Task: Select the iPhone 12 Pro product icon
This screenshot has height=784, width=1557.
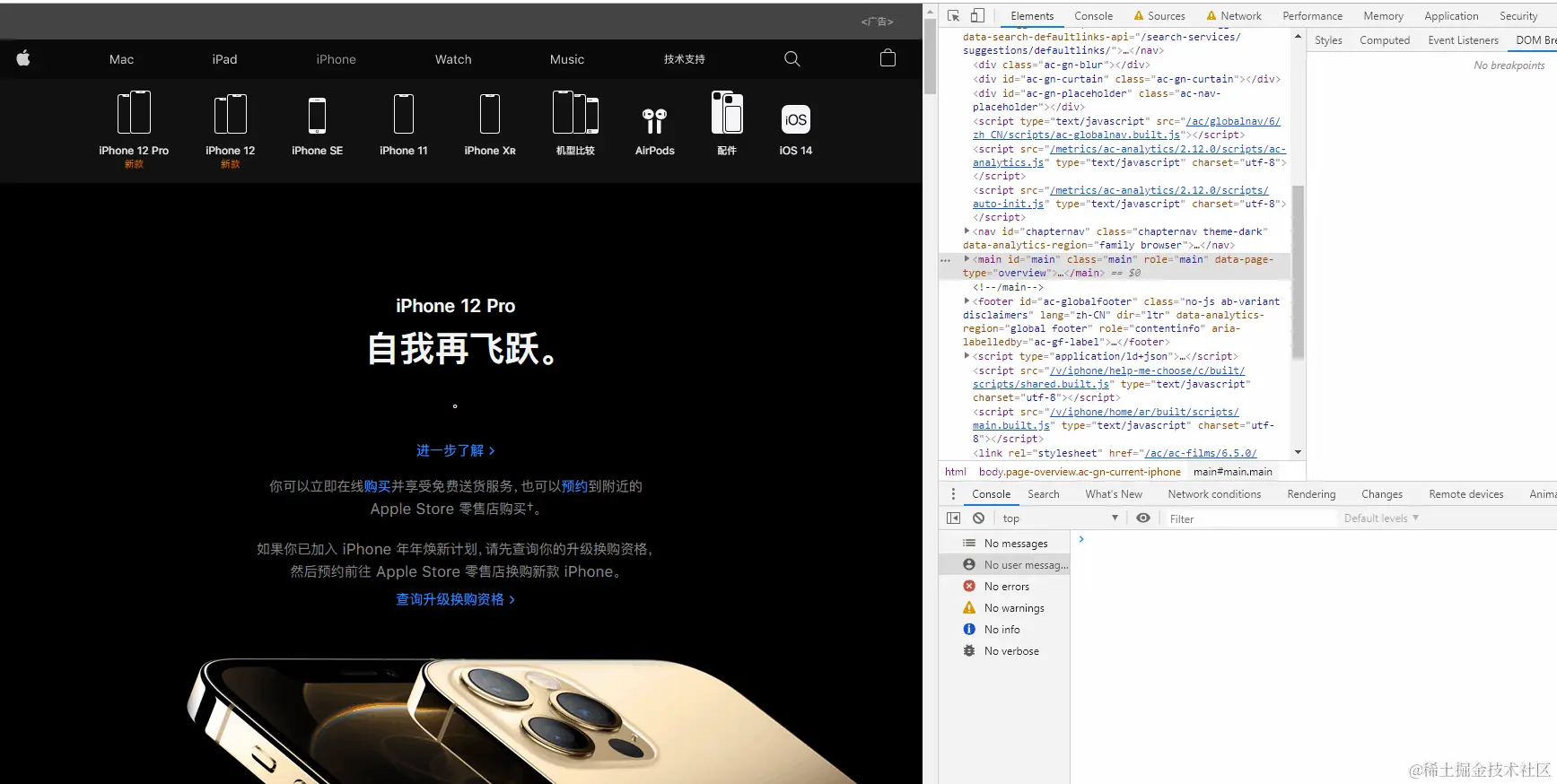Action: 134,113
